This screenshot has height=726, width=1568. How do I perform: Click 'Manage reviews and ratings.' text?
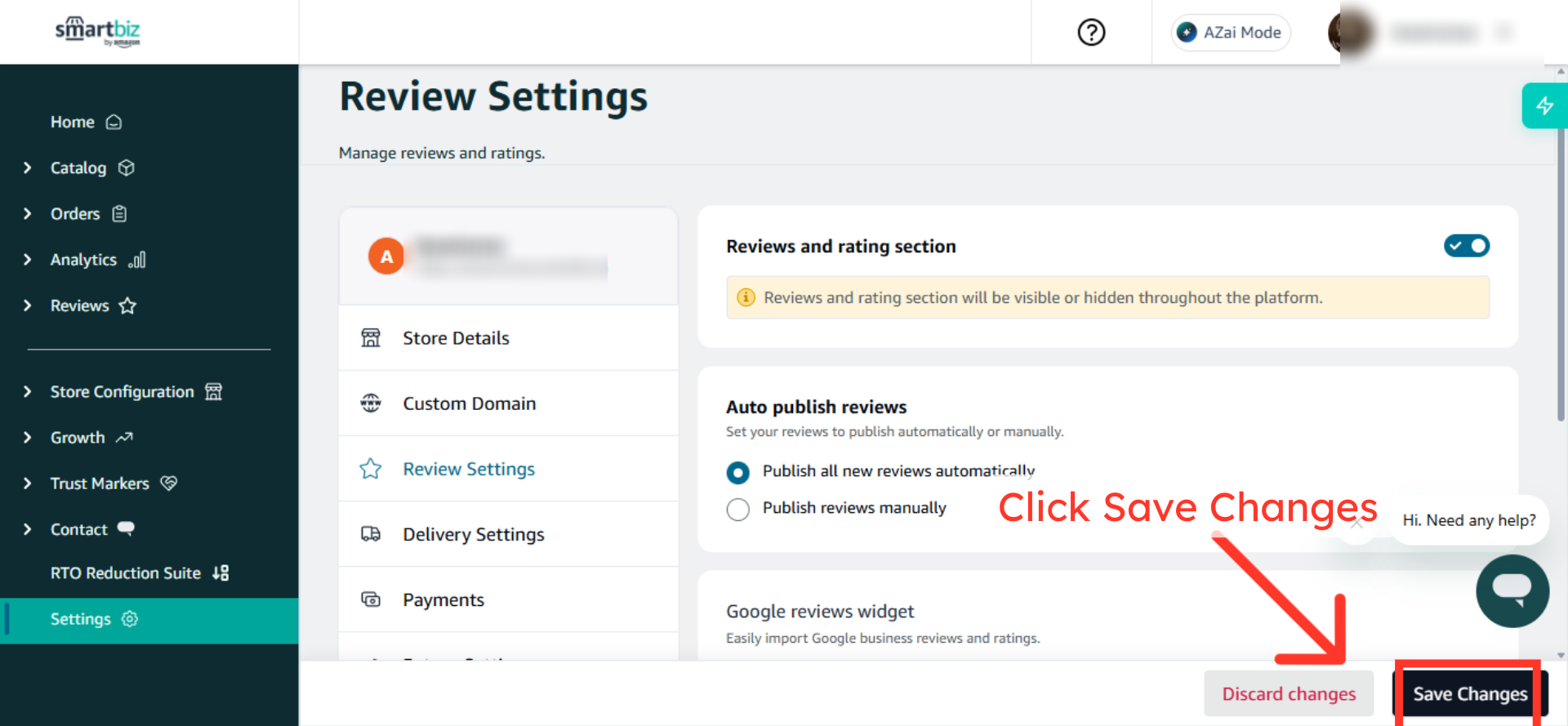pyautogui.click(x=442, y=153)
